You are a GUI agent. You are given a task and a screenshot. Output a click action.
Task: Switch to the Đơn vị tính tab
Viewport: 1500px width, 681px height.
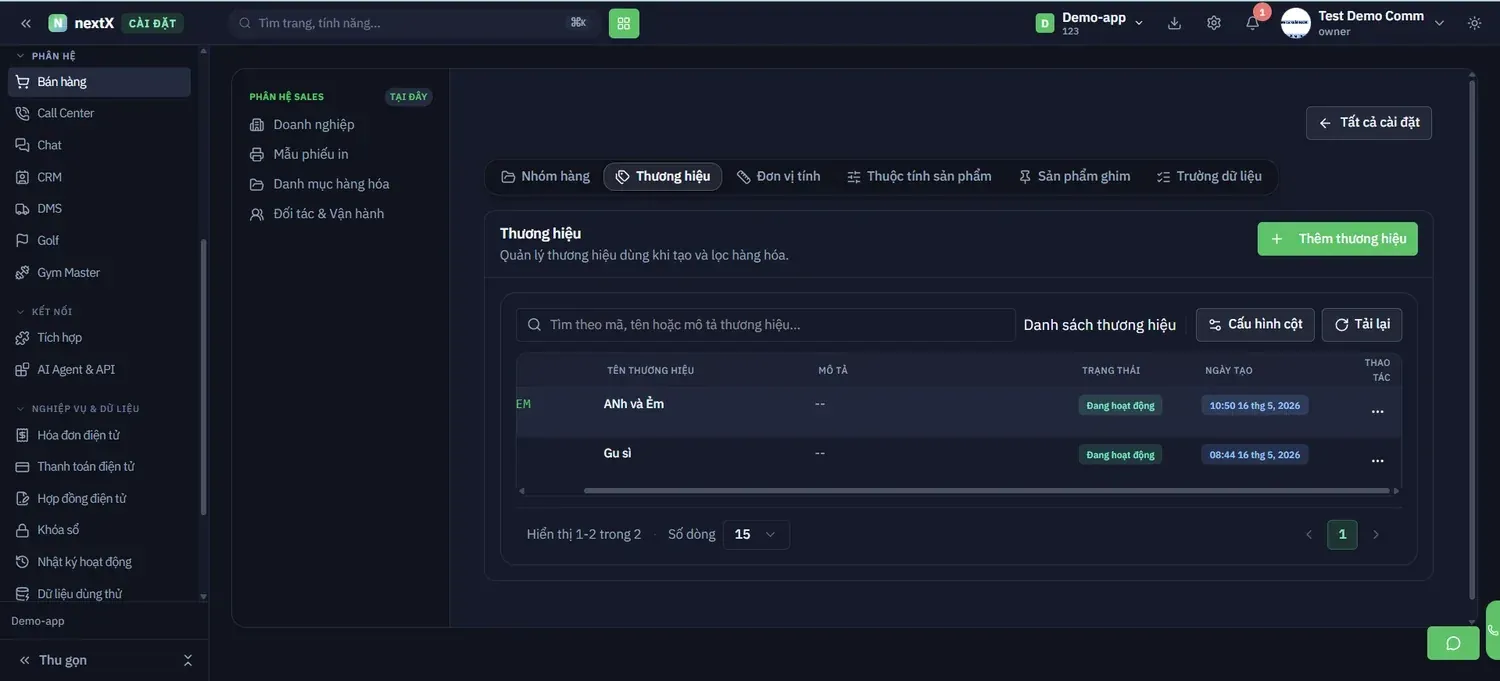coord(779,176)
